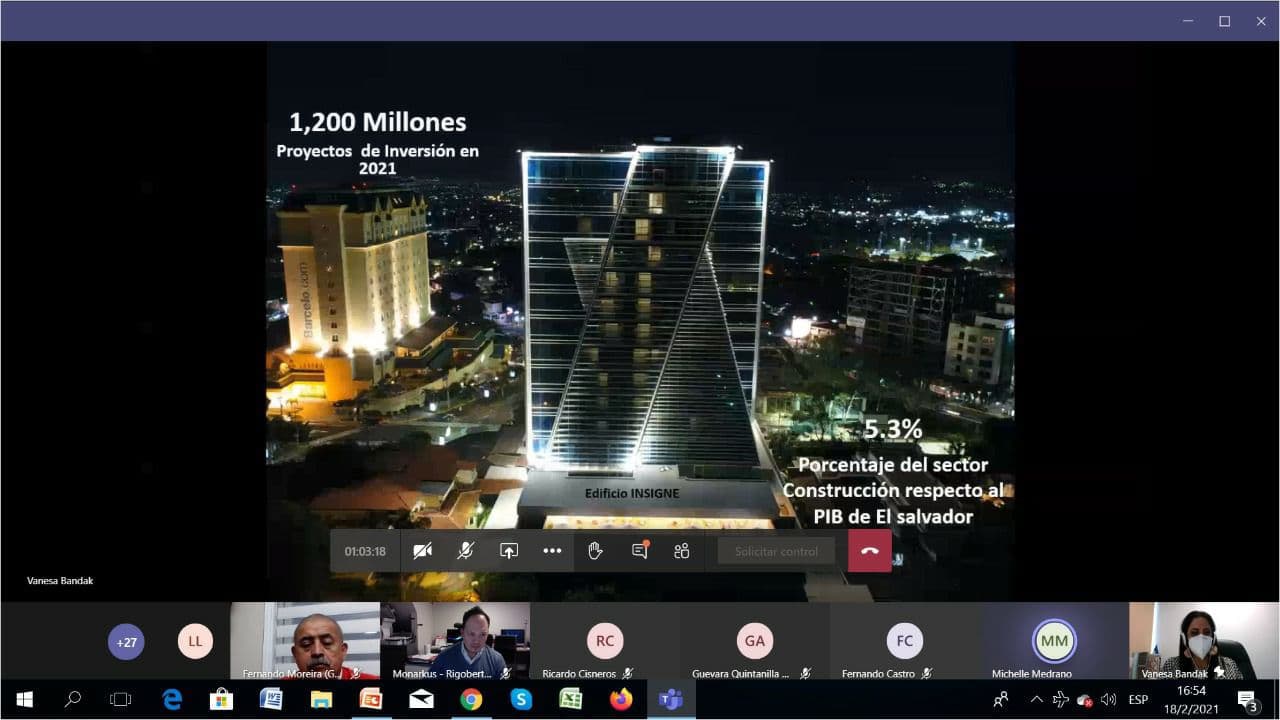1280x720 pixels.
Task: Open Skype from the taskbar
Action: point(521,699)
